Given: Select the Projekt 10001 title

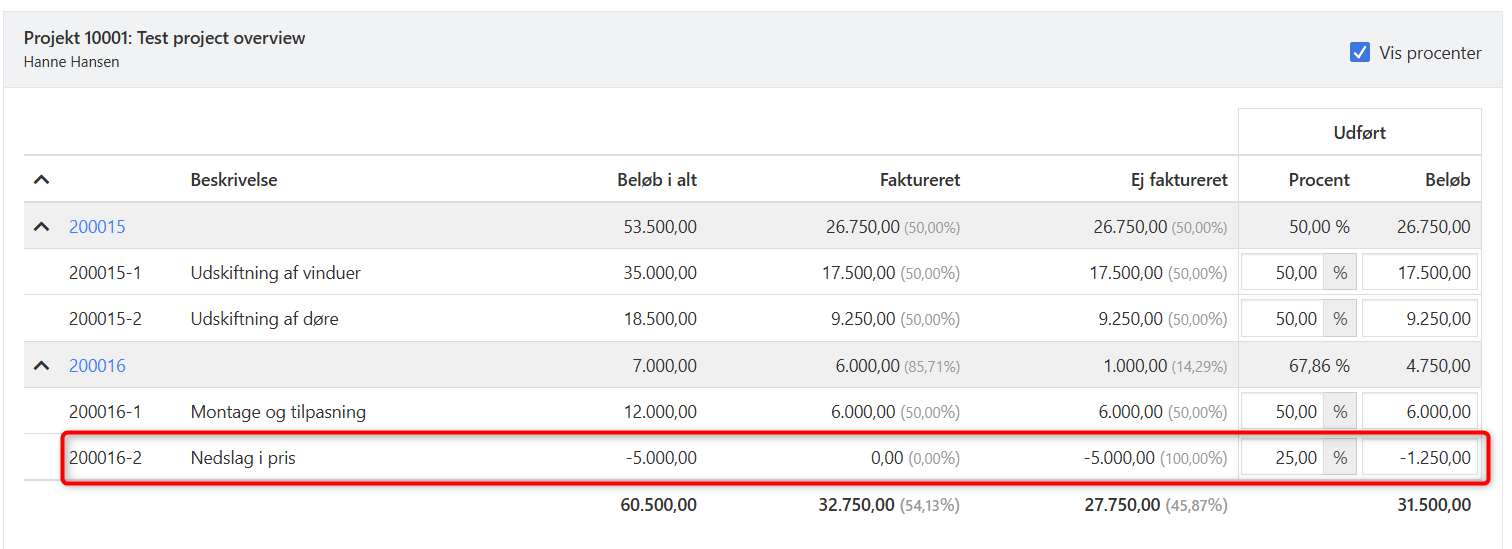Looking at the screenshot, I should coord(165,38).
